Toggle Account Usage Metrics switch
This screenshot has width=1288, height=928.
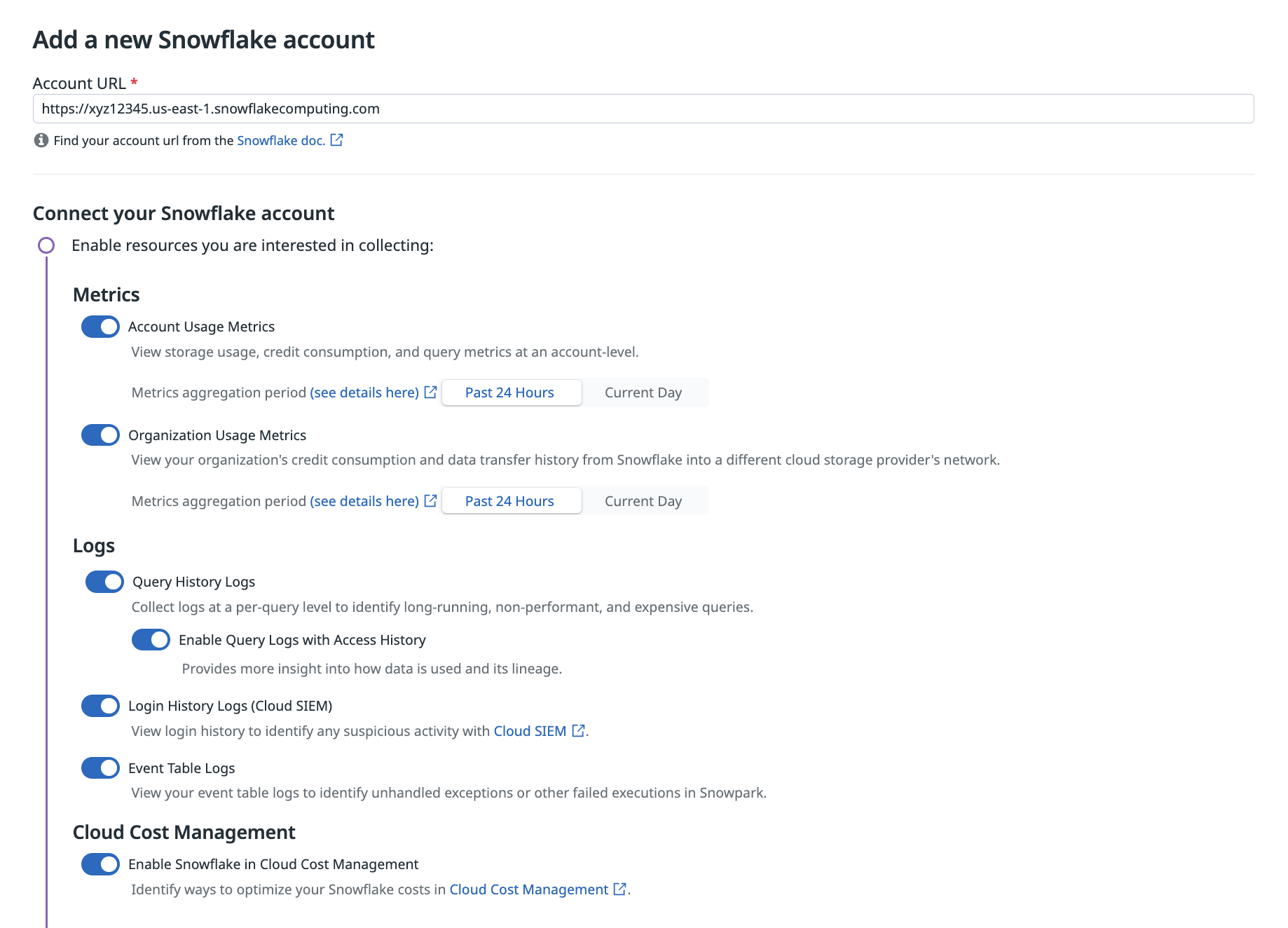point(100,327)
